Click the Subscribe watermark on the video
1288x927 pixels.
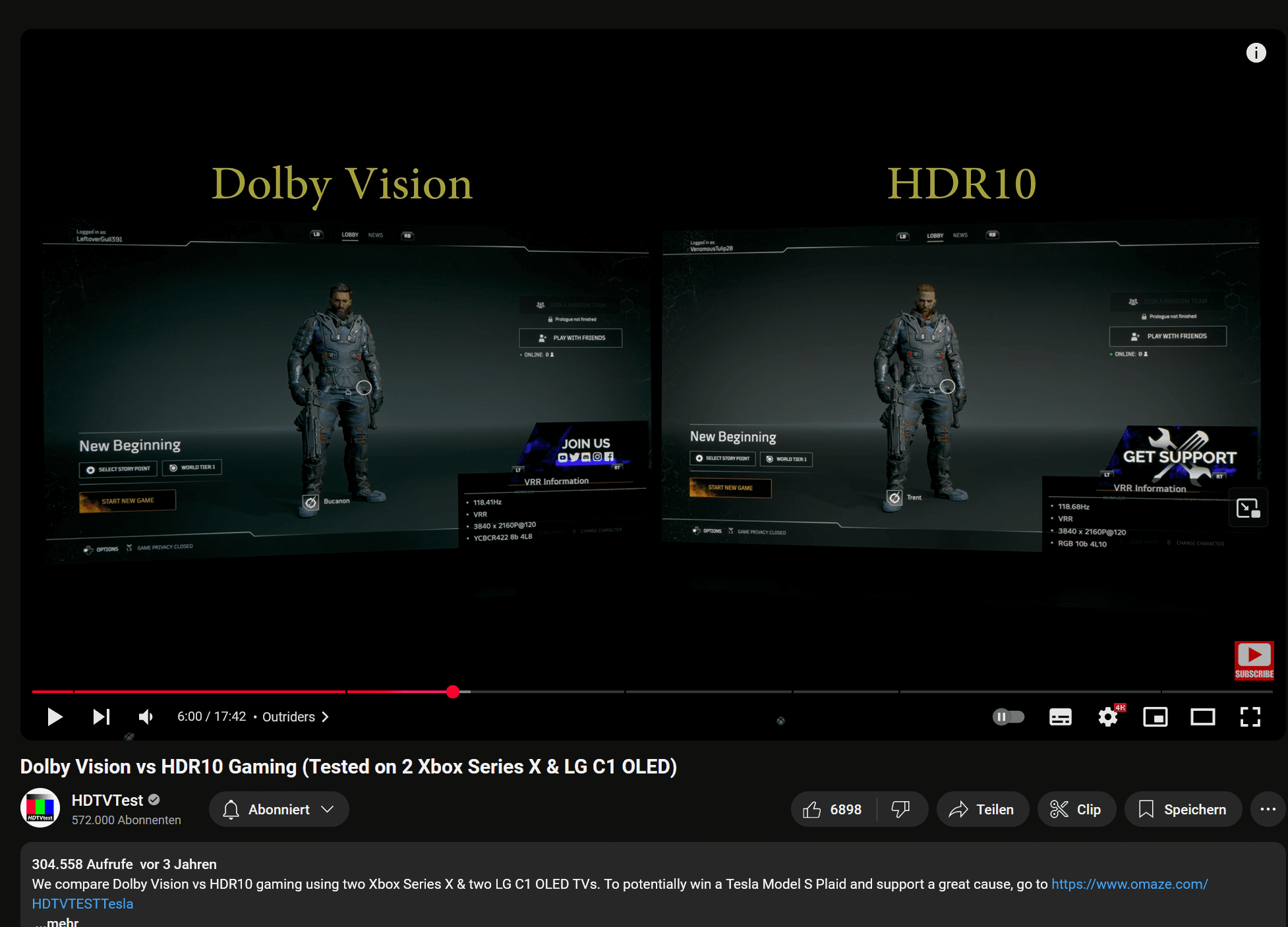[x=1254, y=661]
